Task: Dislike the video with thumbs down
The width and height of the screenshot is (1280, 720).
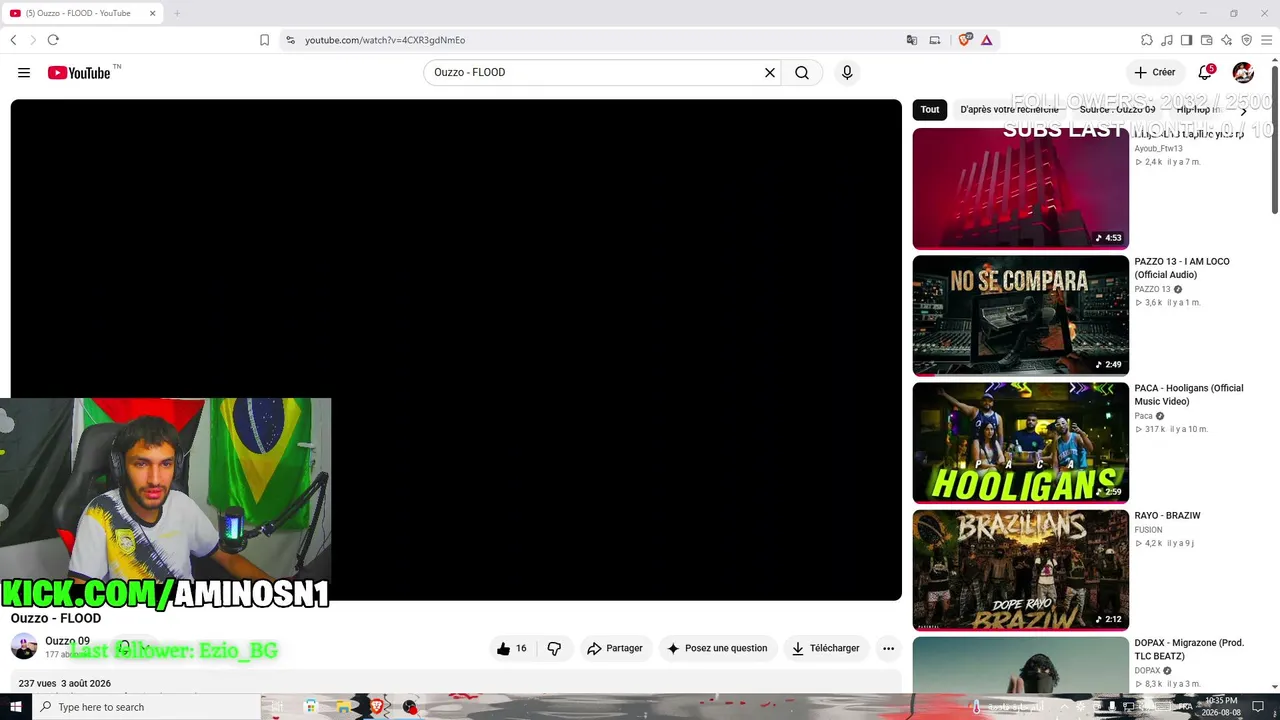Action: coord(554,648)
